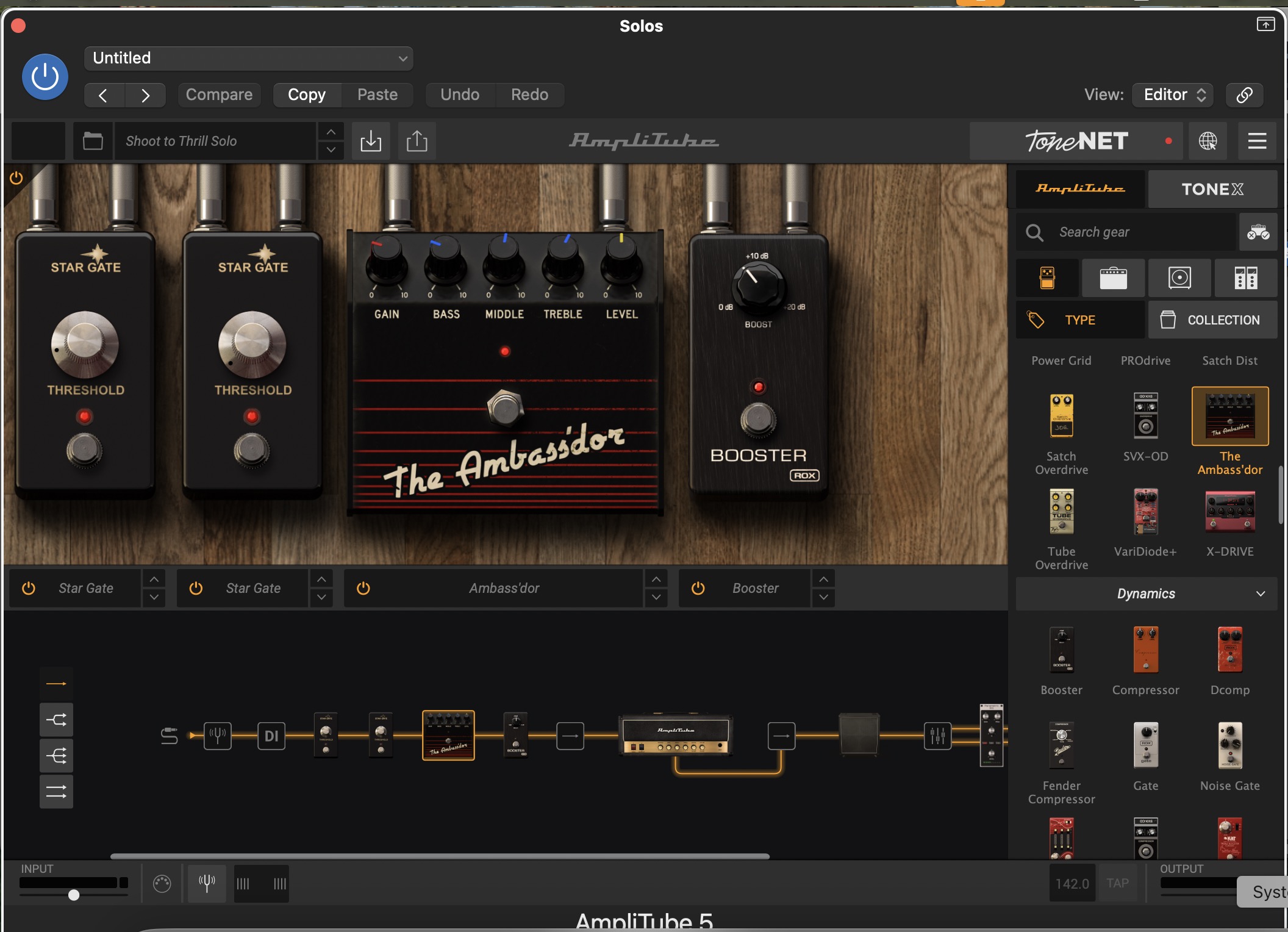The image size is (1288, 932).
Task: Click the link icon next to Editor
Action: 1245,95
